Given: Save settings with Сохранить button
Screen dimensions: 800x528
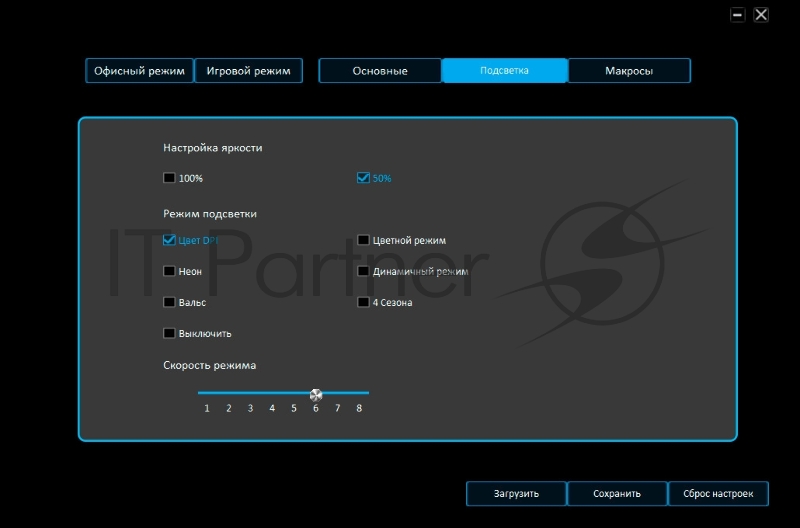Looking at the screenshot, I should tap(617, 494).
